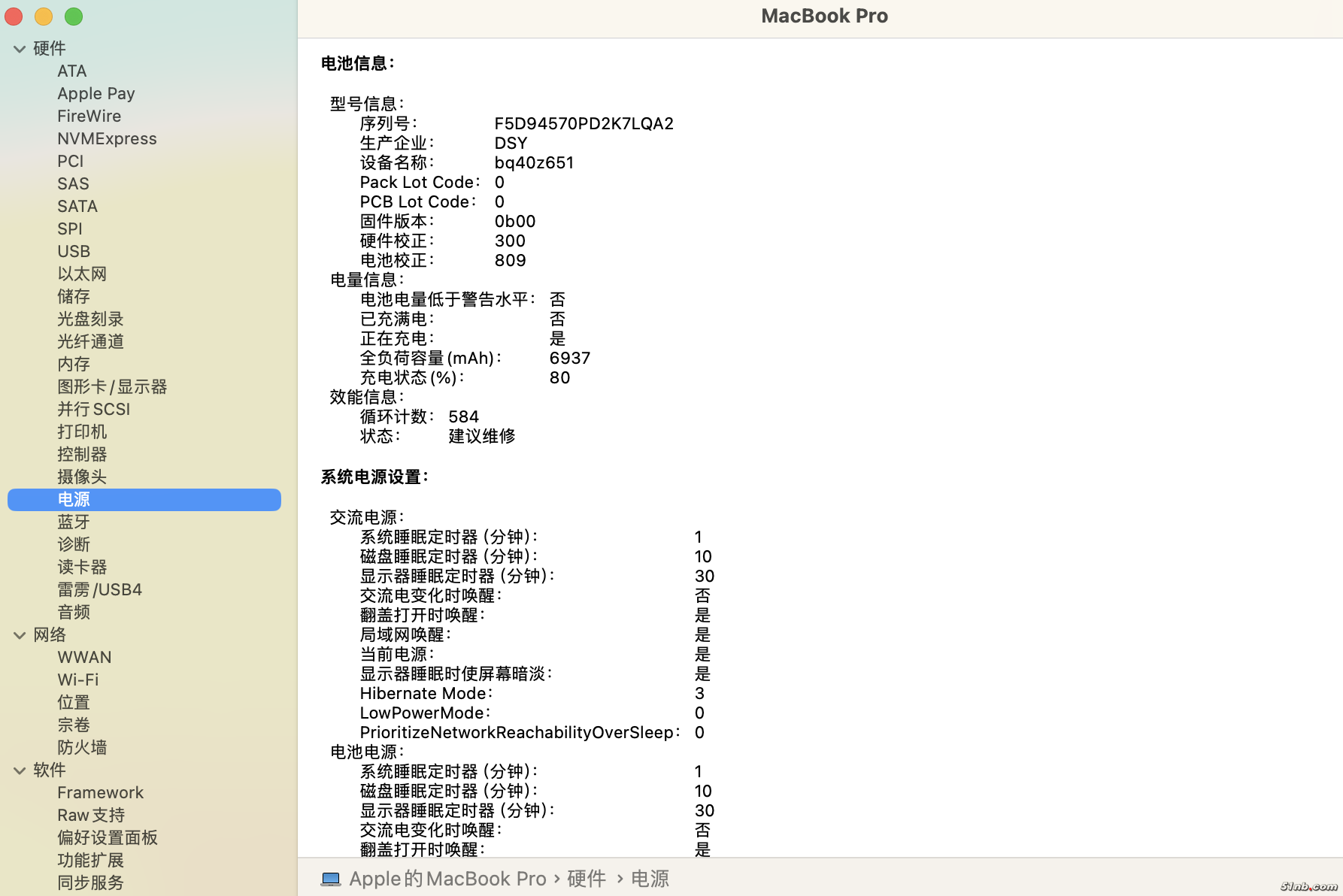Click the green zoom window button
The image size is (1343, 896).
pos(74,16)
